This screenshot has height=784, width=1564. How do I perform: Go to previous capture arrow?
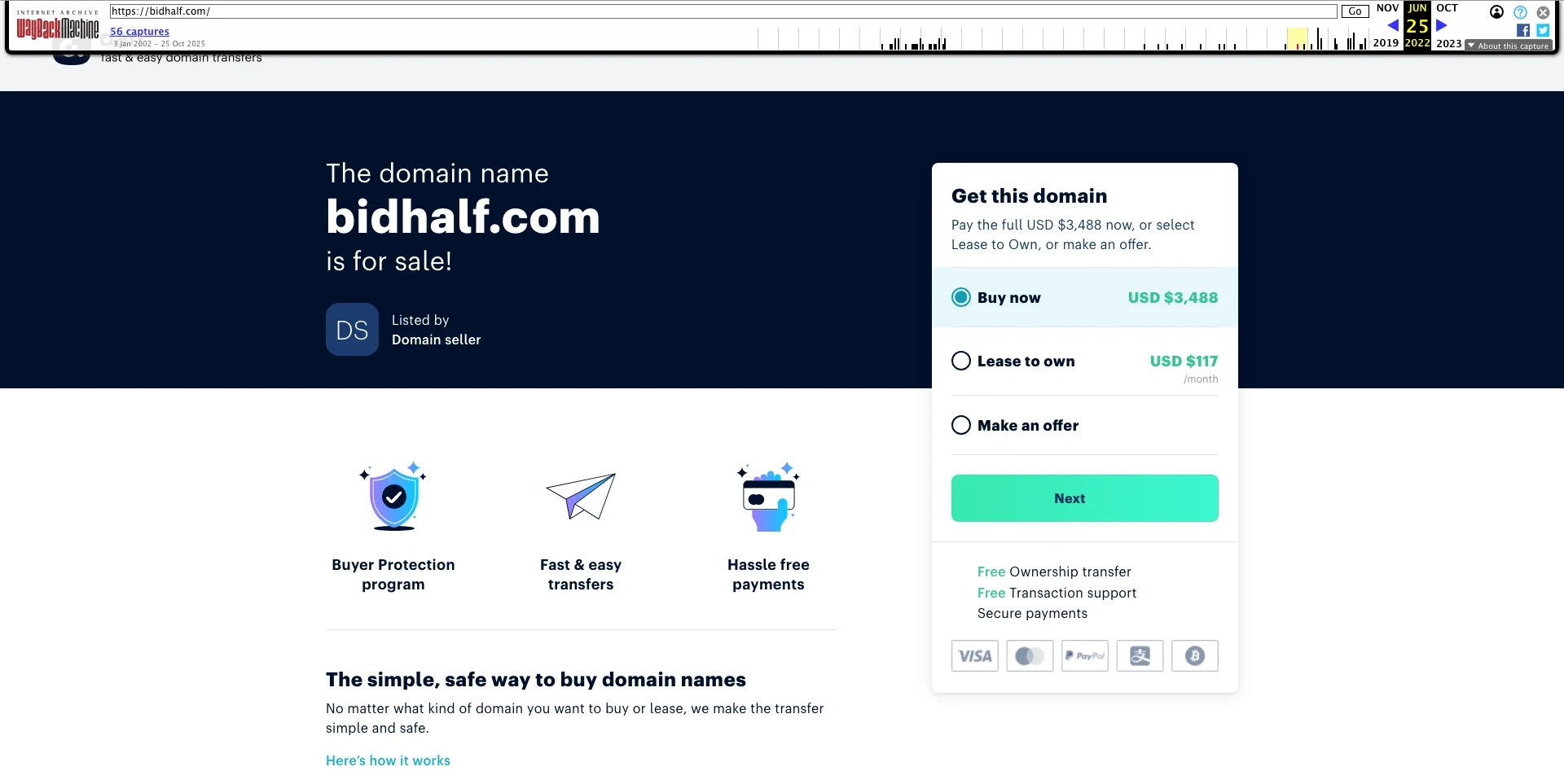[1393, 25]
